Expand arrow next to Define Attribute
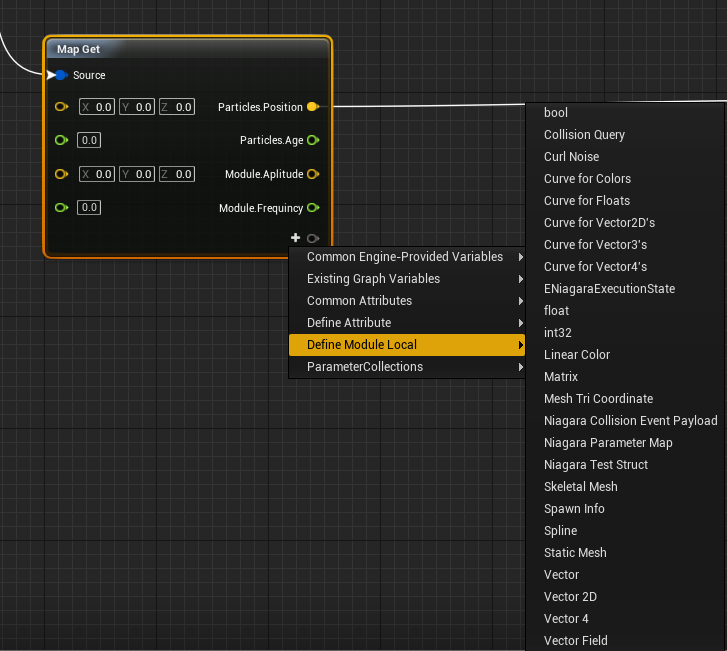The width and height of the screenshot is (727, 651). (x=521, y=323)
